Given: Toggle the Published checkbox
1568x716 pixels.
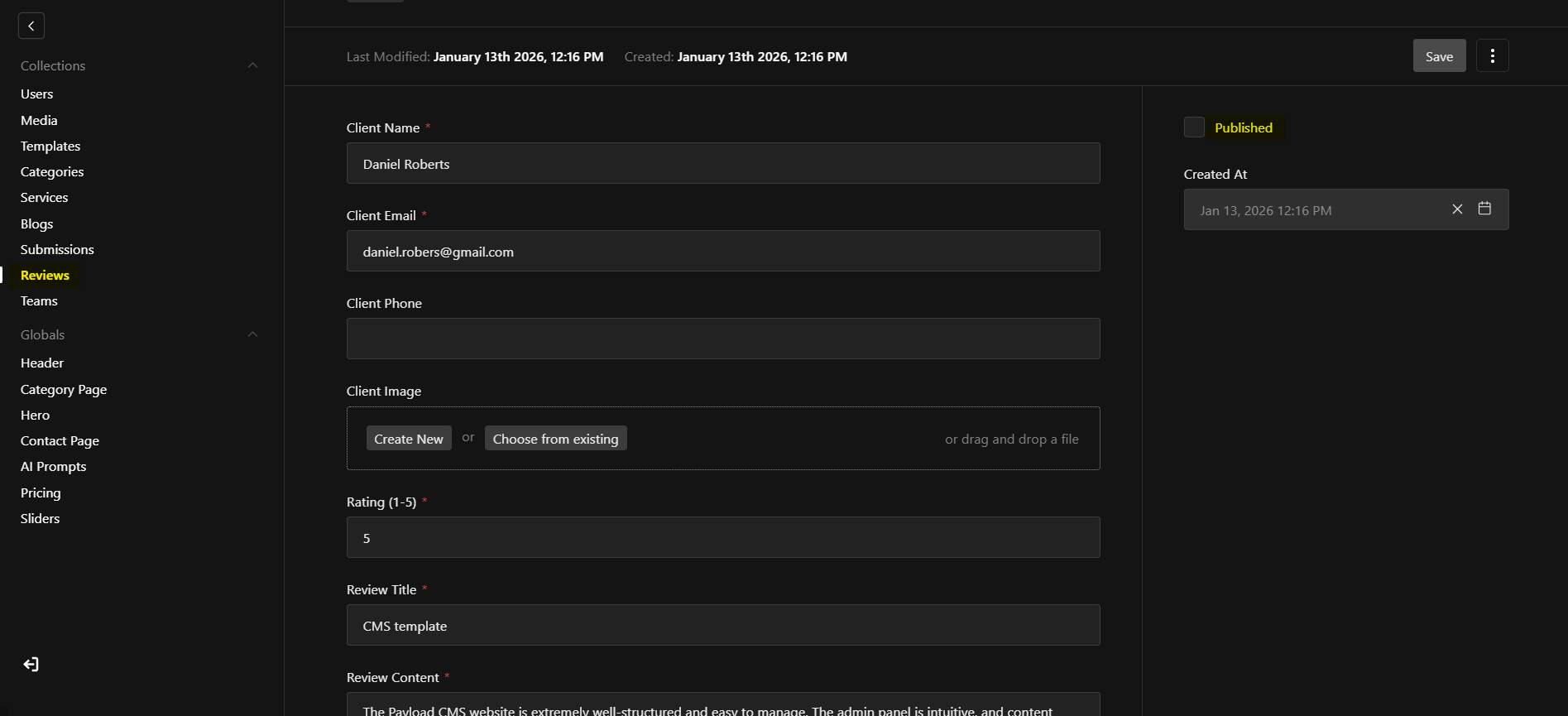Looking at the screenshot, I should 1194,127.
